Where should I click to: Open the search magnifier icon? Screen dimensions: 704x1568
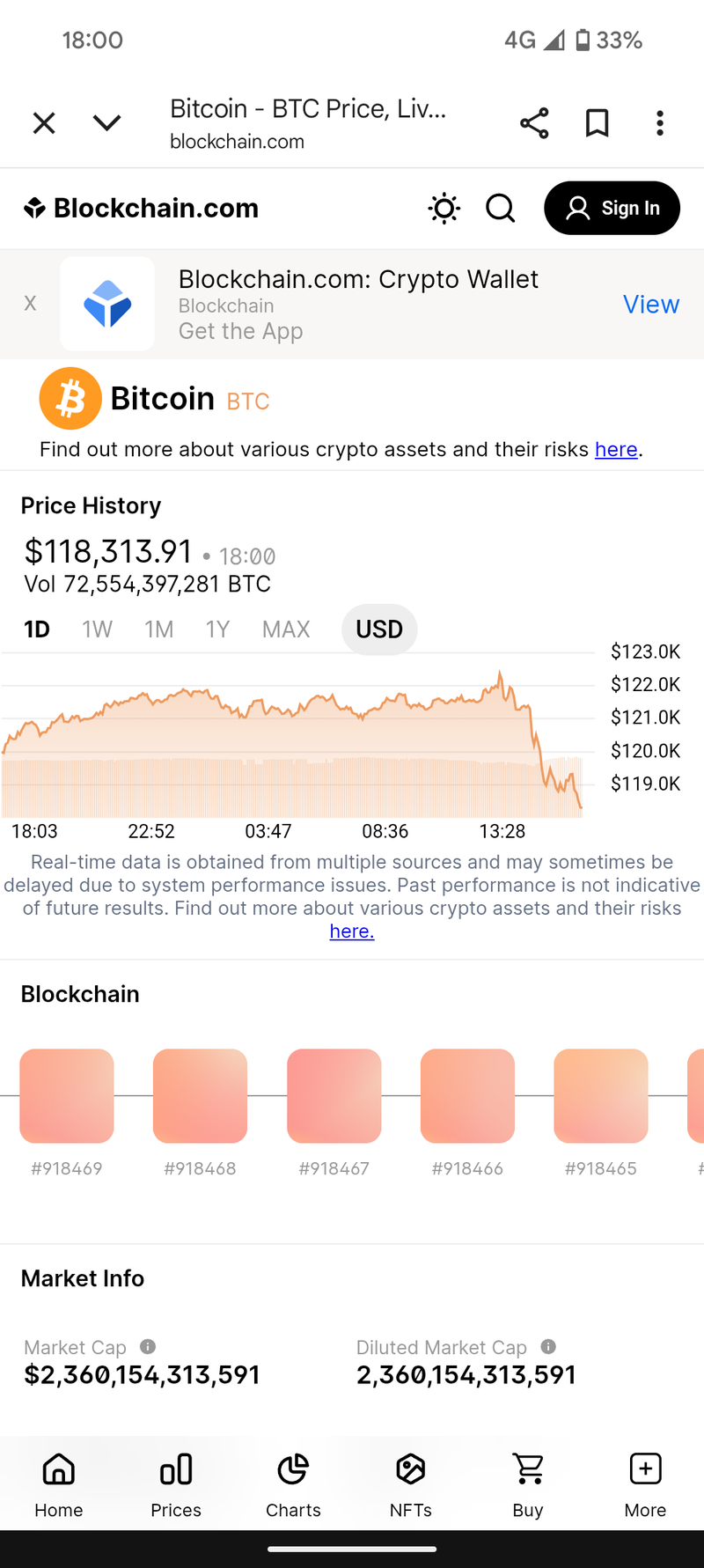click(501, 209)
